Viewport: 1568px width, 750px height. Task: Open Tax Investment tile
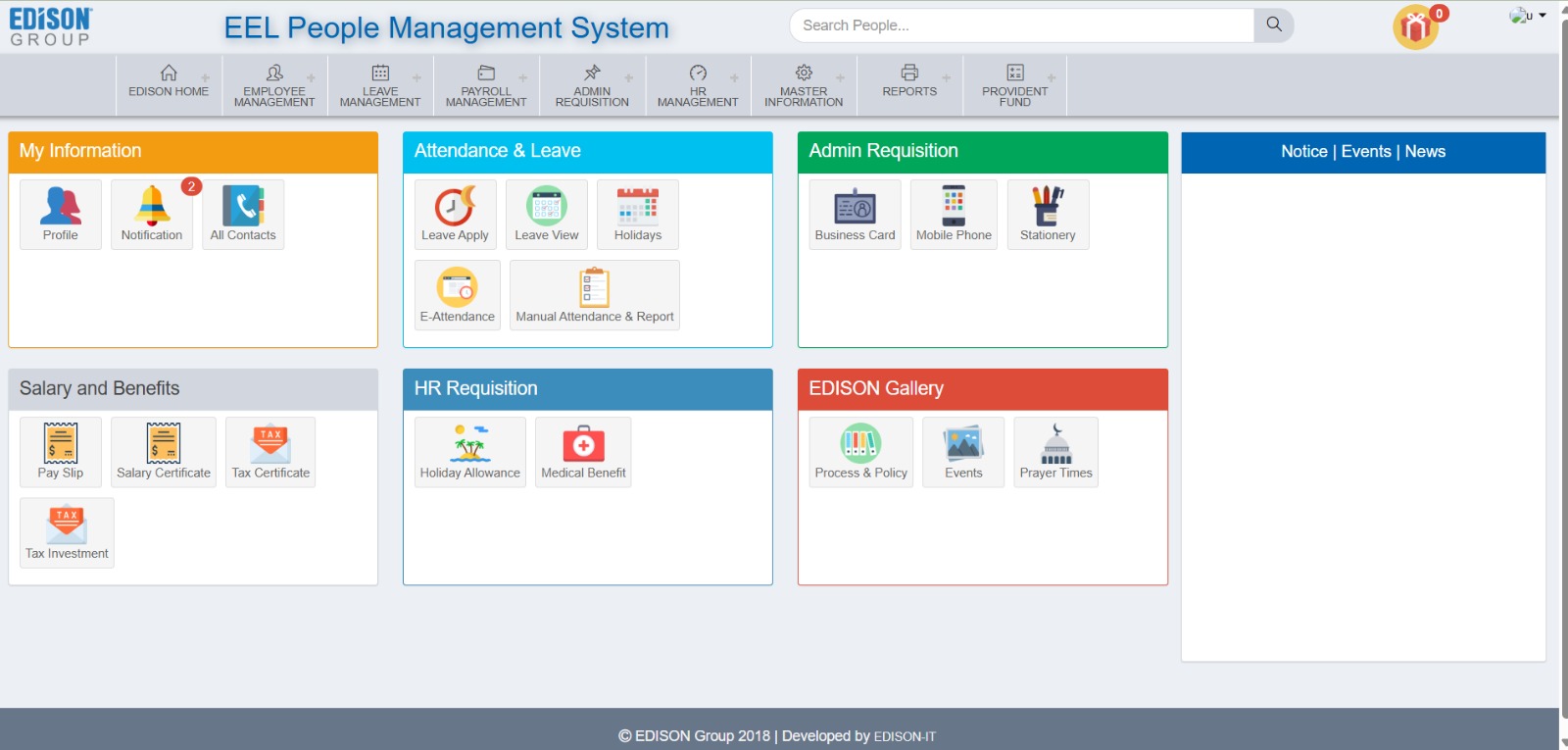(x=67, y=533)
